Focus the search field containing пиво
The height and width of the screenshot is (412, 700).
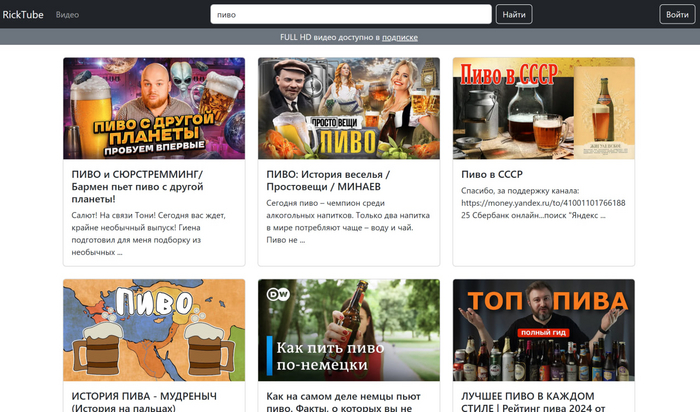point(351,14)
